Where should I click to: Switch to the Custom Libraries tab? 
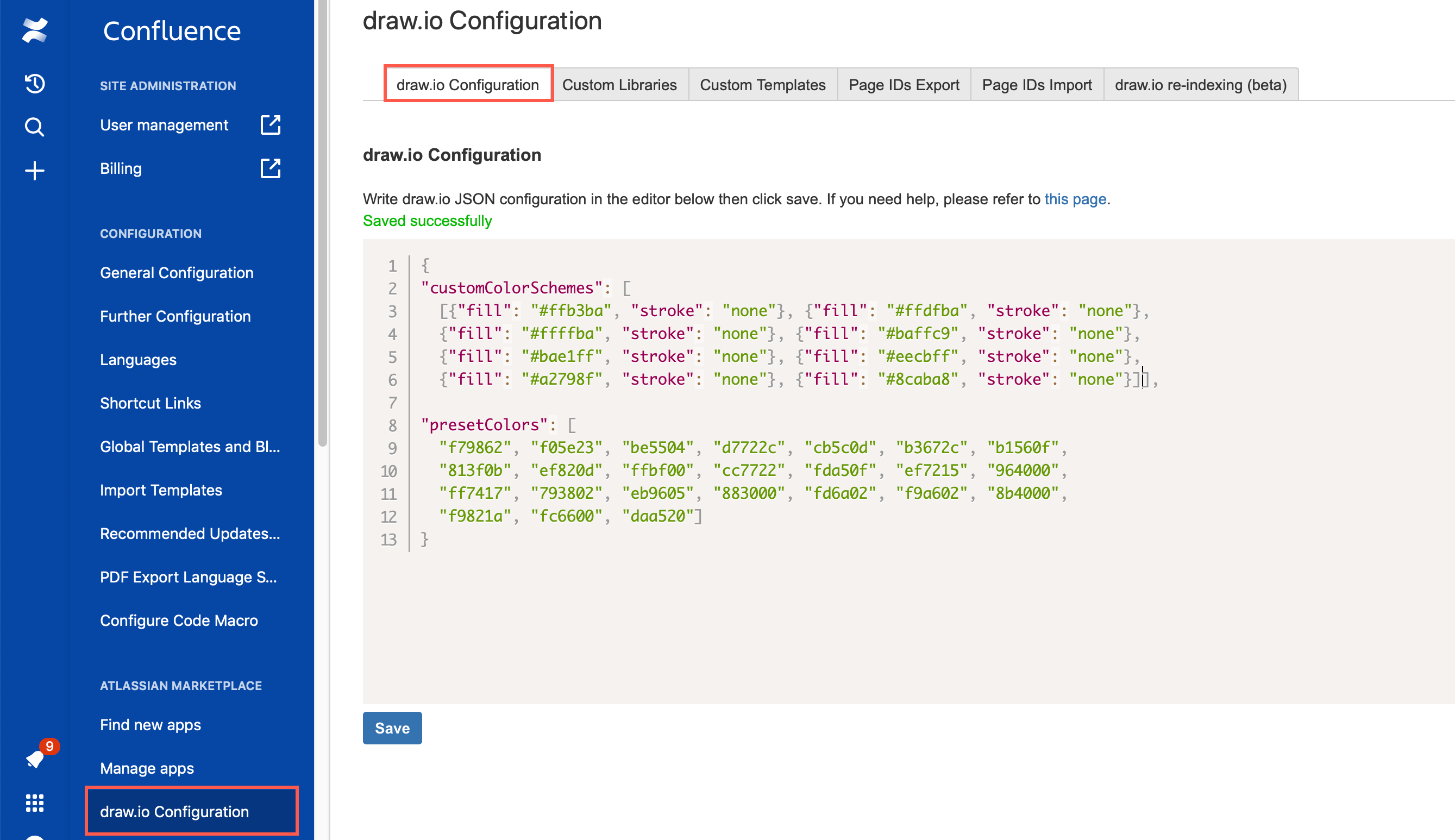point(620,84)
